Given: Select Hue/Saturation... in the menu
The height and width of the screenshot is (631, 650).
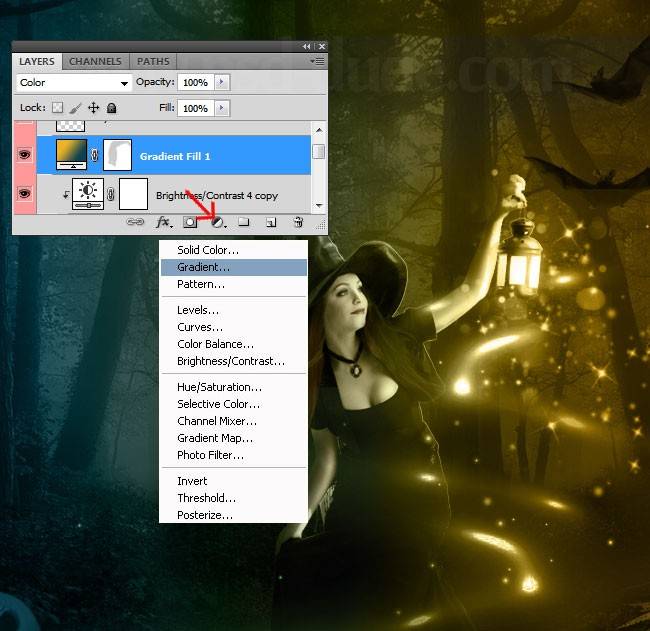Looking at the screenshot, I should point(219,387).
